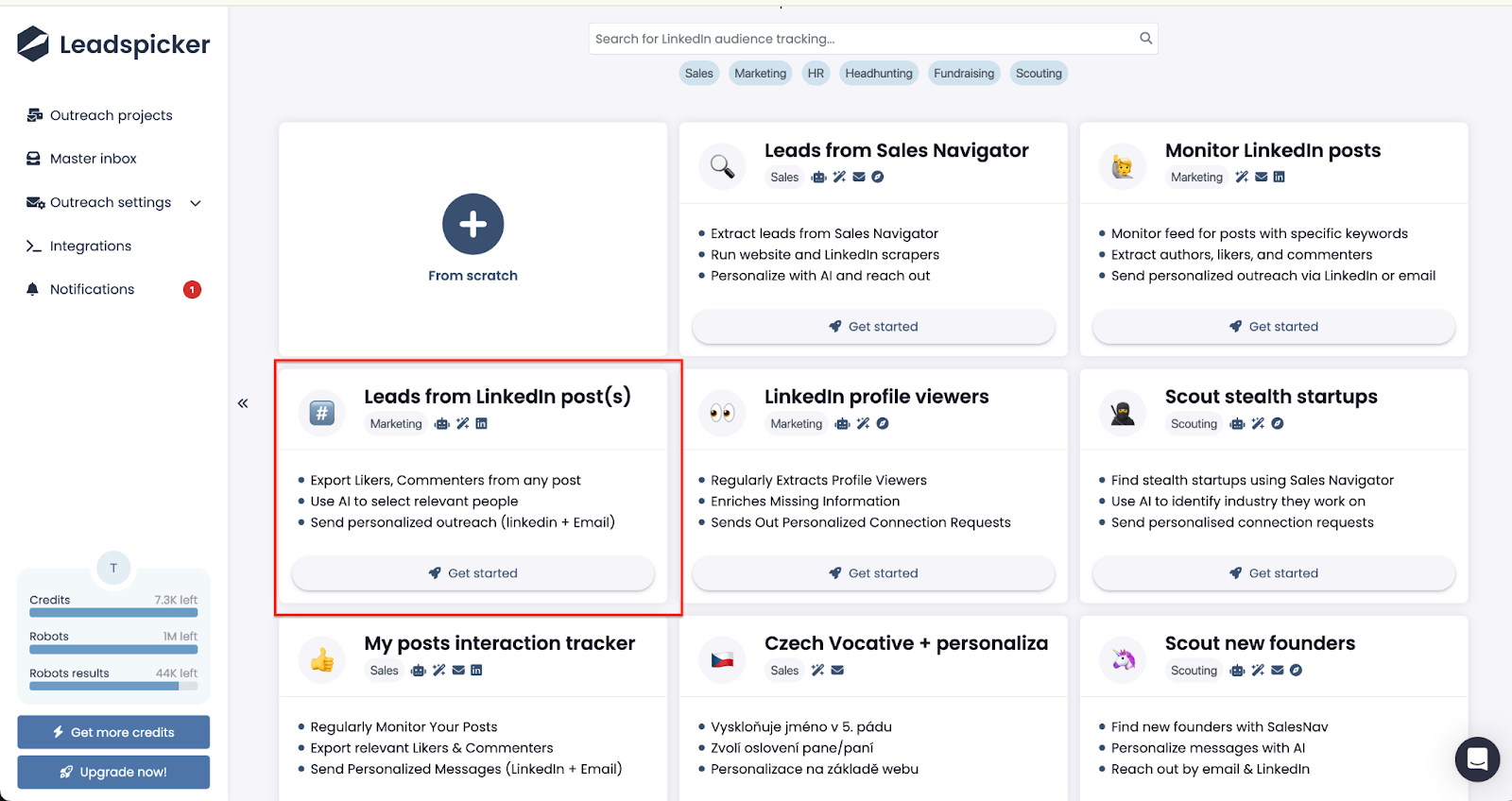Click the search magnifier icon
The width and height of the screenshot is (1512, 801).
tap(1145, 39)
